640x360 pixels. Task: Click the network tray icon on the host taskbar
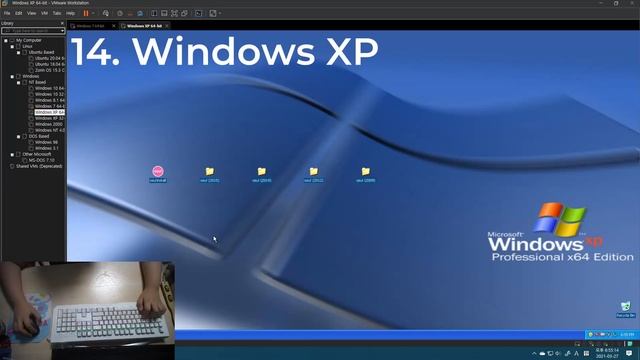[550, 353]
